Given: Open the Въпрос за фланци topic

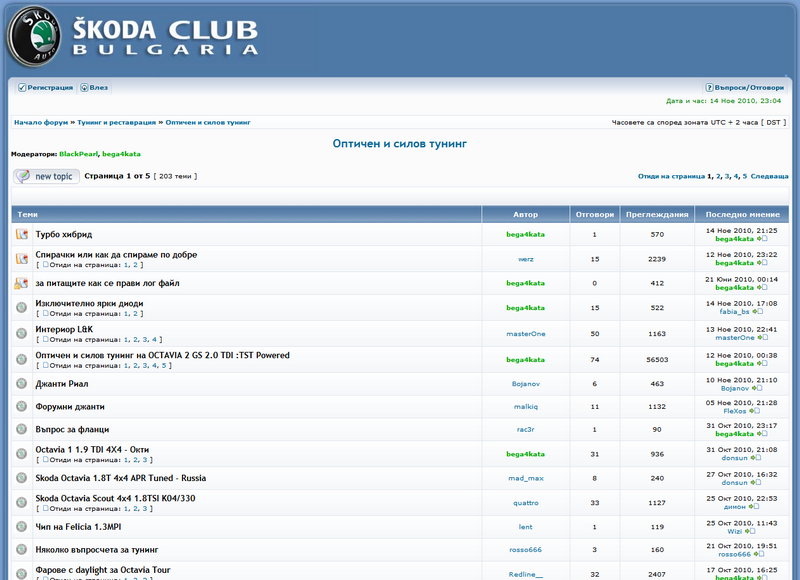Looking at the screenshot, I should 72,430.
